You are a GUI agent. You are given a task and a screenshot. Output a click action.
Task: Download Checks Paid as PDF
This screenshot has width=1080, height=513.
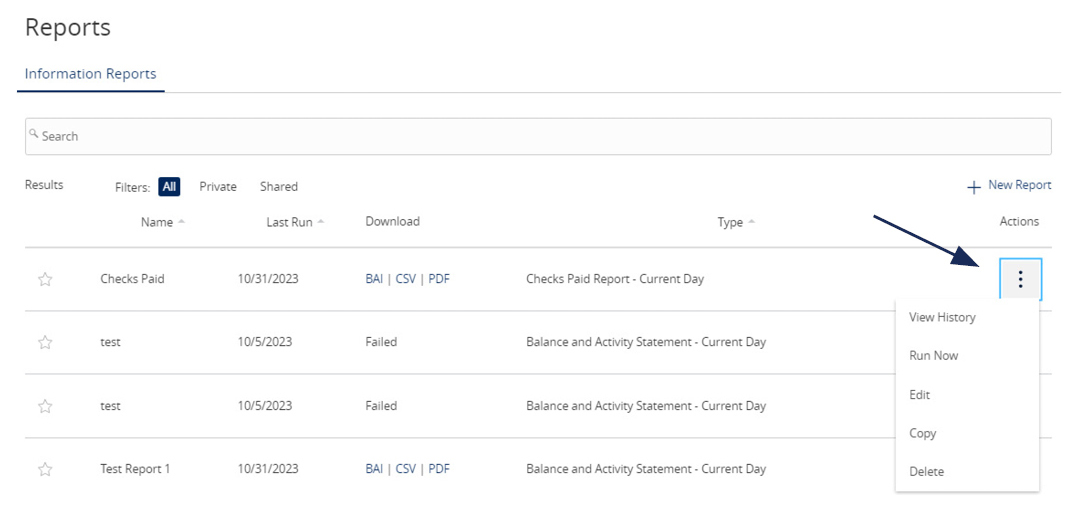(x=439, y=279)
